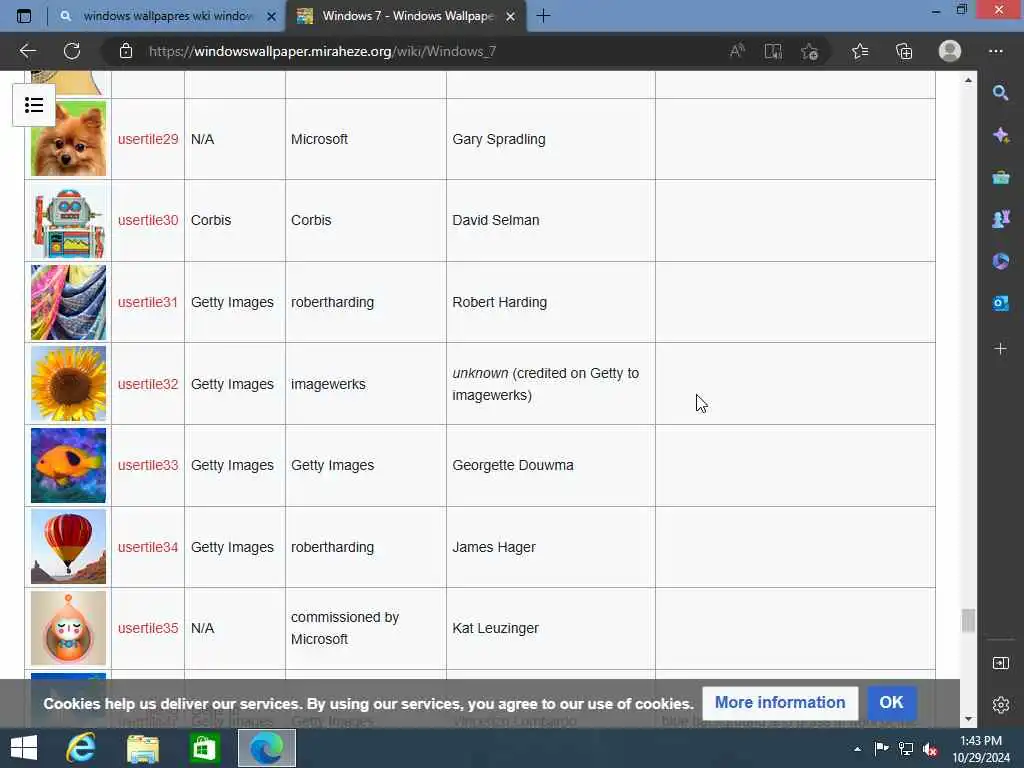Open Microsoft Store from the taskbar

tap(204, 748)
